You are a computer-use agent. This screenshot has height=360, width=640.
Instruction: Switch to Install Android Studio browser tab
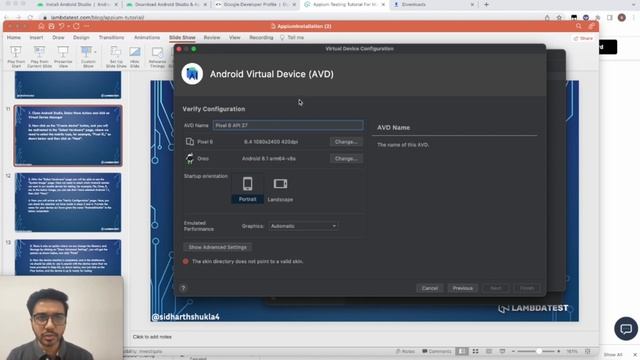click(x=77, y=4)
